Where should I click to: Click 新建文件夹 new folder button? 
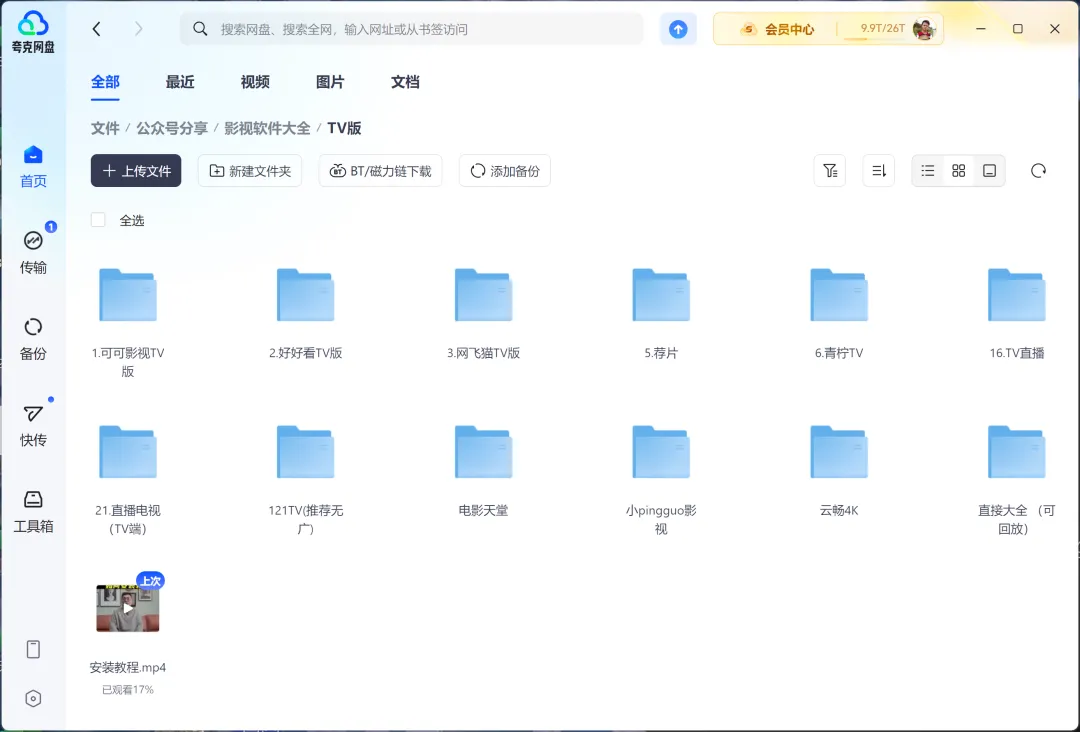(250, 171)
